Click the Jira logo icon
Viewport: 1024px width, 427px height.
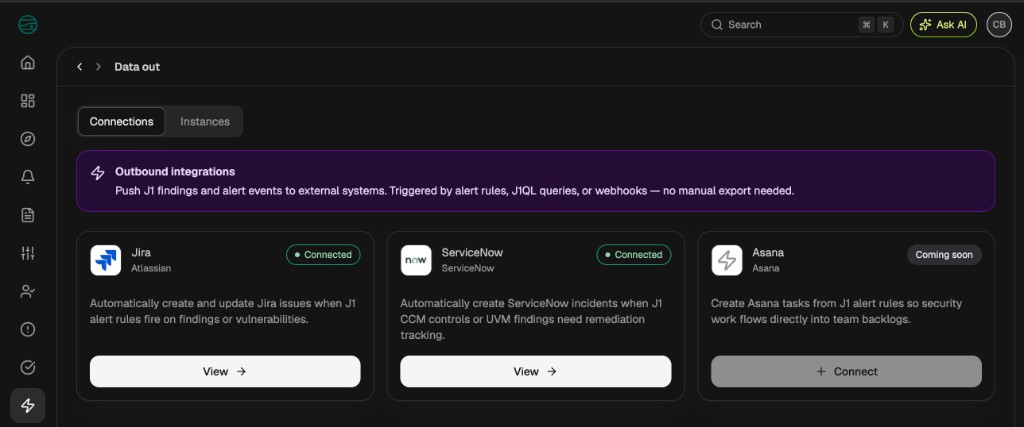[x=106, y=260]
